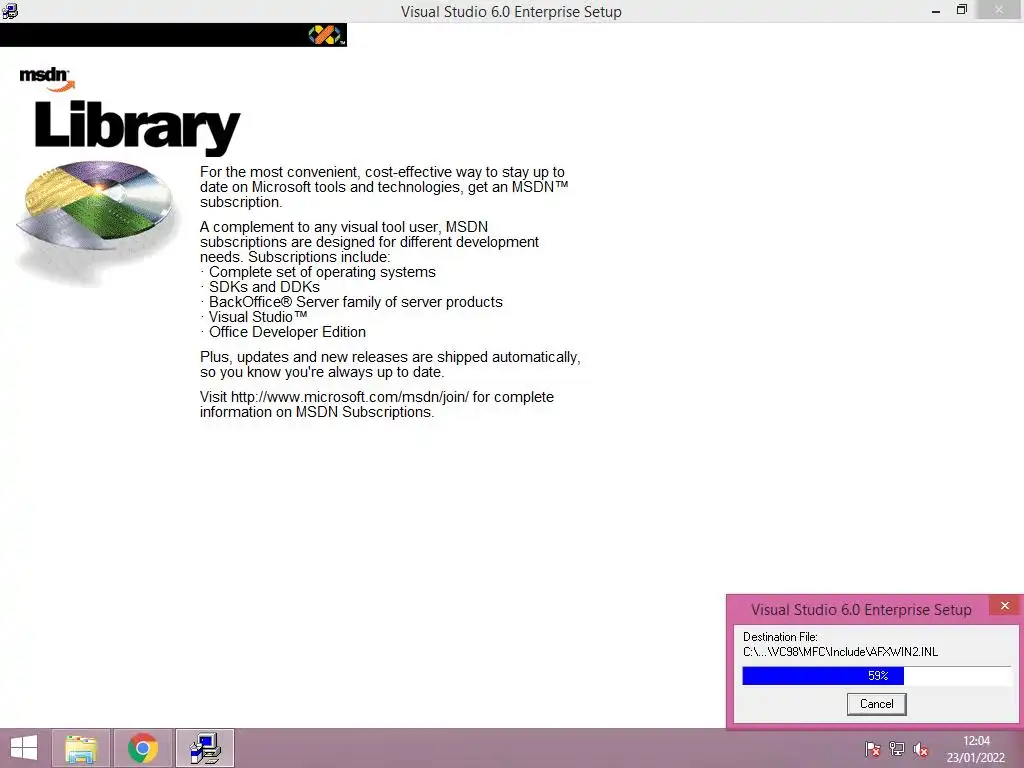Click the BackOffice Server family bullet
The height and width of the screenshot is (768, 1024).
coord(355,302)
